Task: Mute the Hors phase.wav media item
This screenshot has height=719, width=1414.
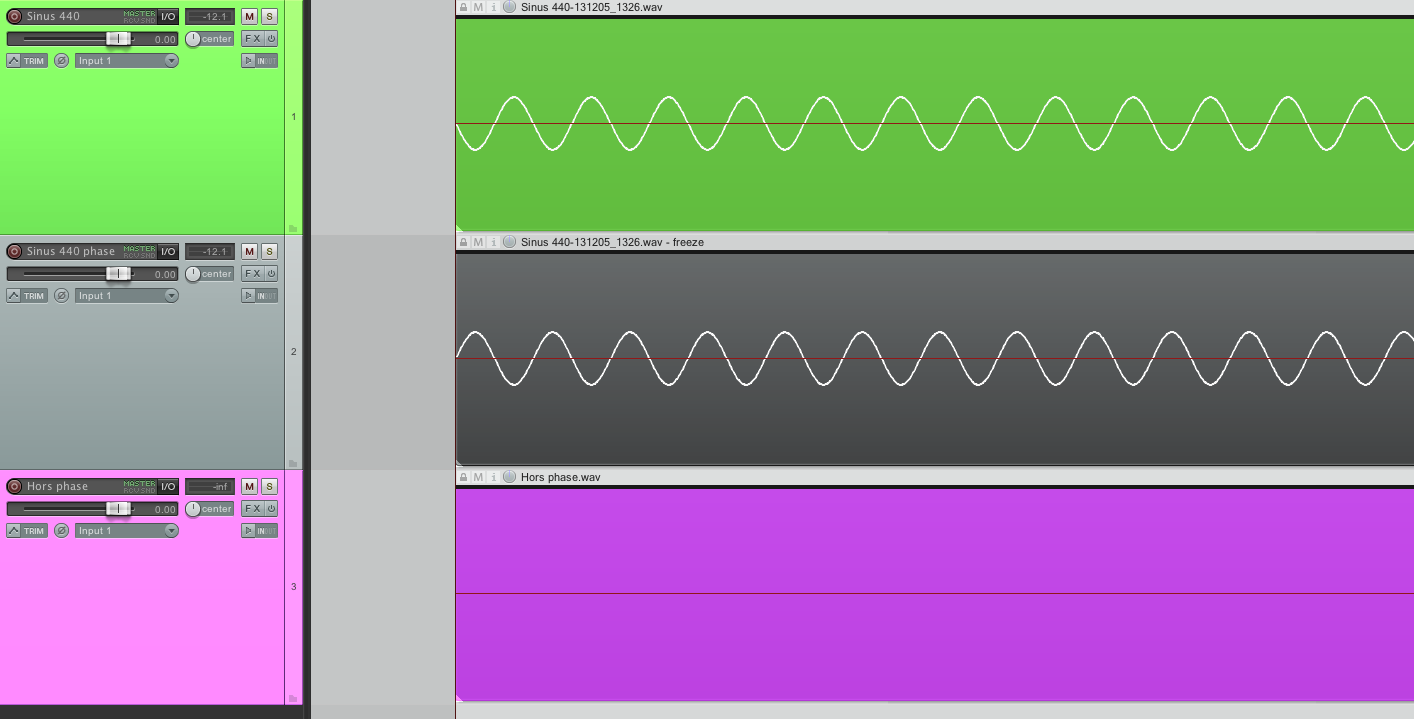Action: [x=478, y=477]
